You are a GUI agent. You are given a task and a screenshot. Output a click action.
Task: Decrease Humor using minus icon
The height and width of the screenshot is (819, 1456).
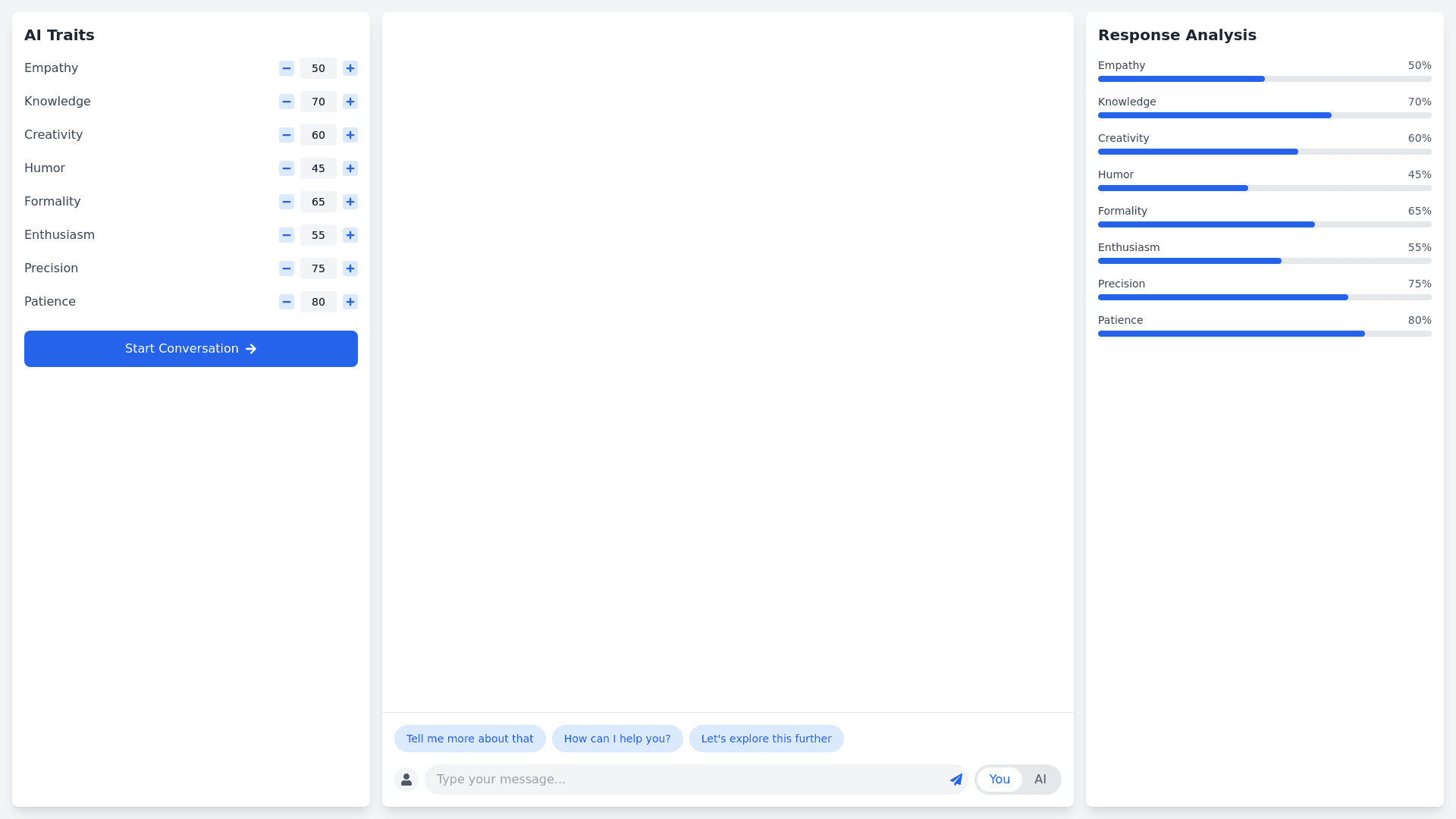tap(286, 168)
